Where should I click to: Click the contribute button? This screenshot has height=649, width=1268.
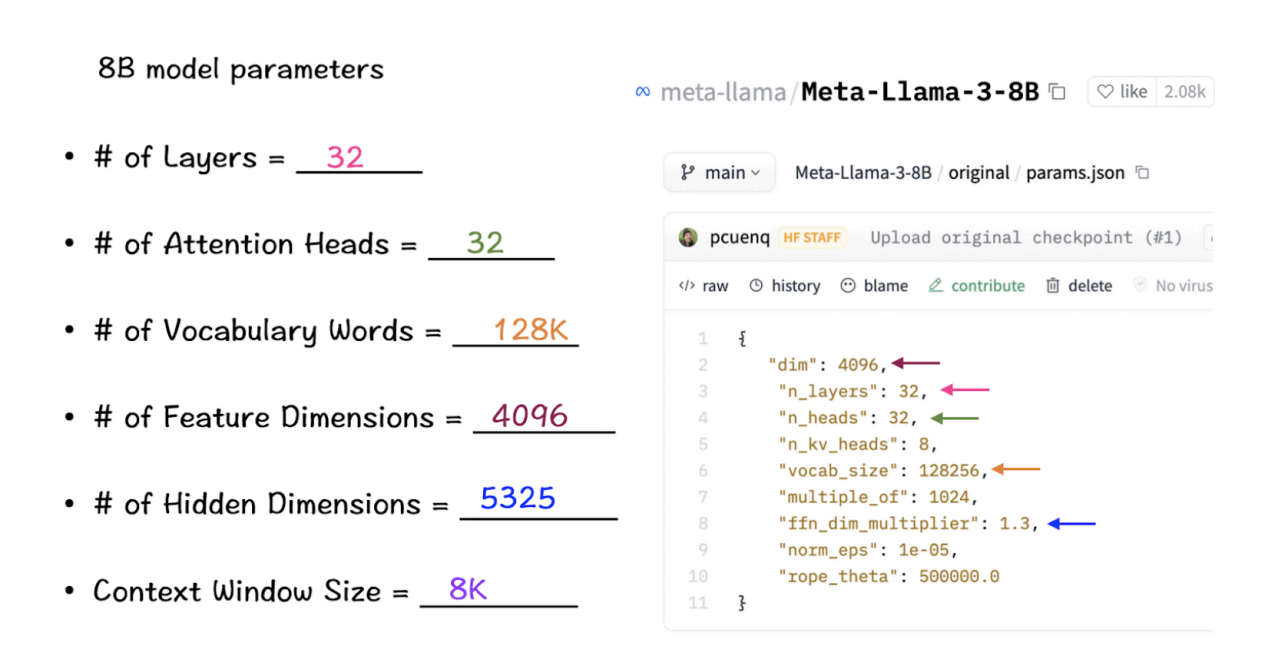coord(976,286)
